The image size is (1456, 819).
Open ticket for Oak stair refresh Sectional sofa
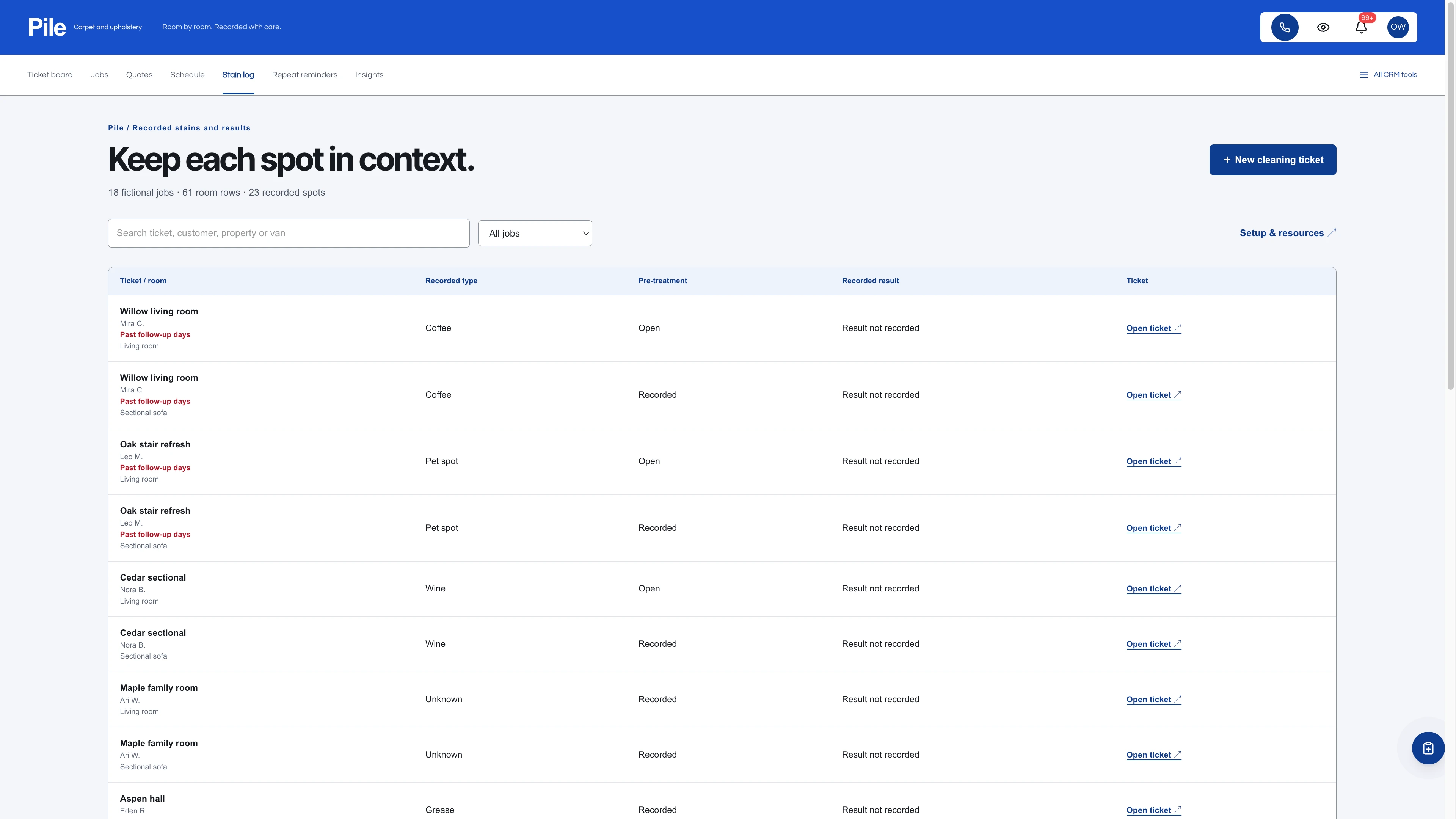[1153, 528]
